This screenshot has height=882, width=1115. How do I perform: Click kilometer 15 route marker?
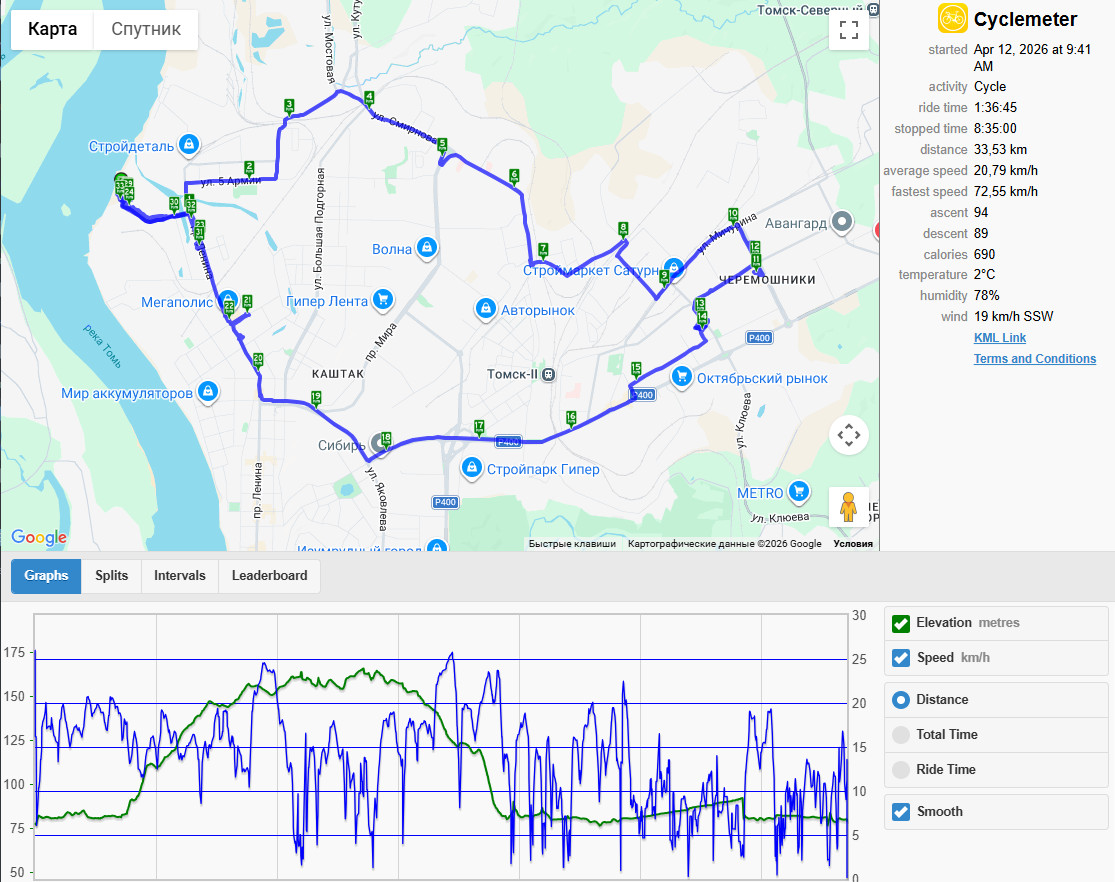pyautogui.click(x=636, y=369)
